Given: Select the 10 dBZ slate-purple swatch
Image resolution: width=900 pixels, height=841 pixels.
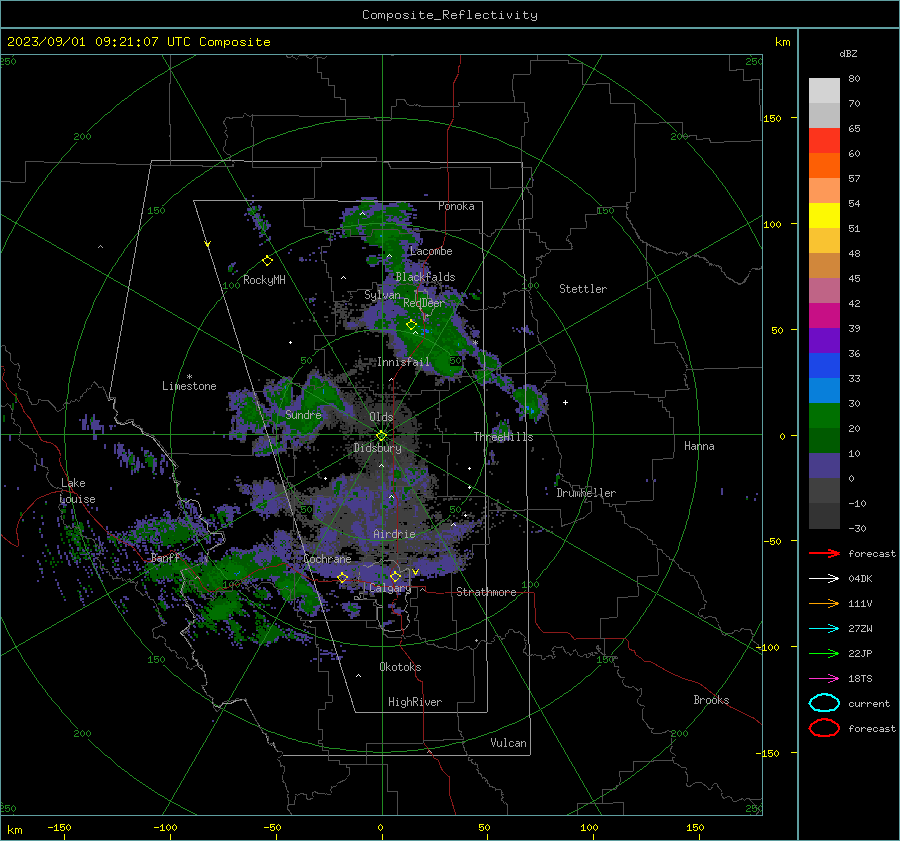Looking at the screenshot, I should tap(824, 465).
